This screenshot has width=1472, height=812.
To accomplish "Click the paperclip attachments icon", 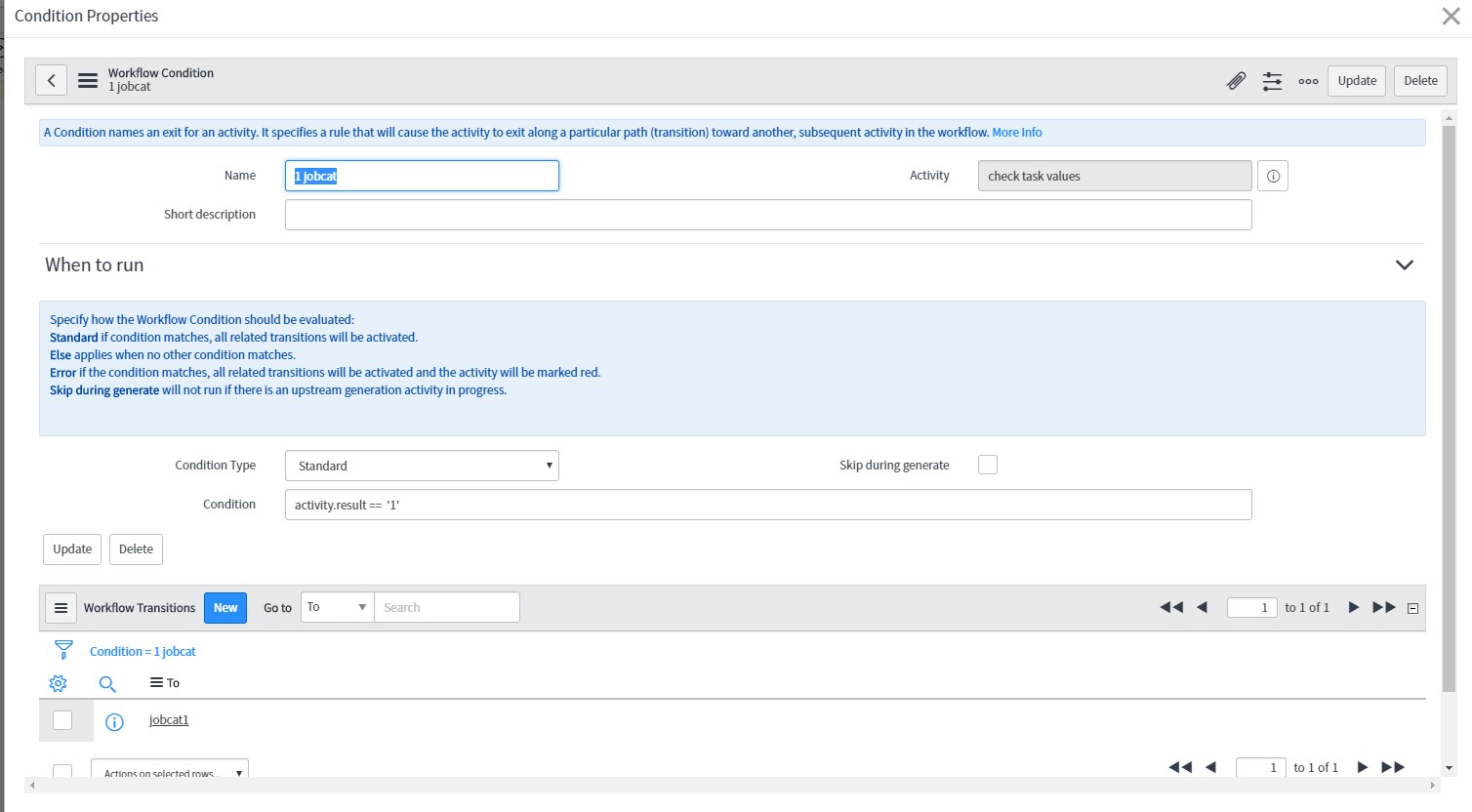I will (x=1236, y=81).
